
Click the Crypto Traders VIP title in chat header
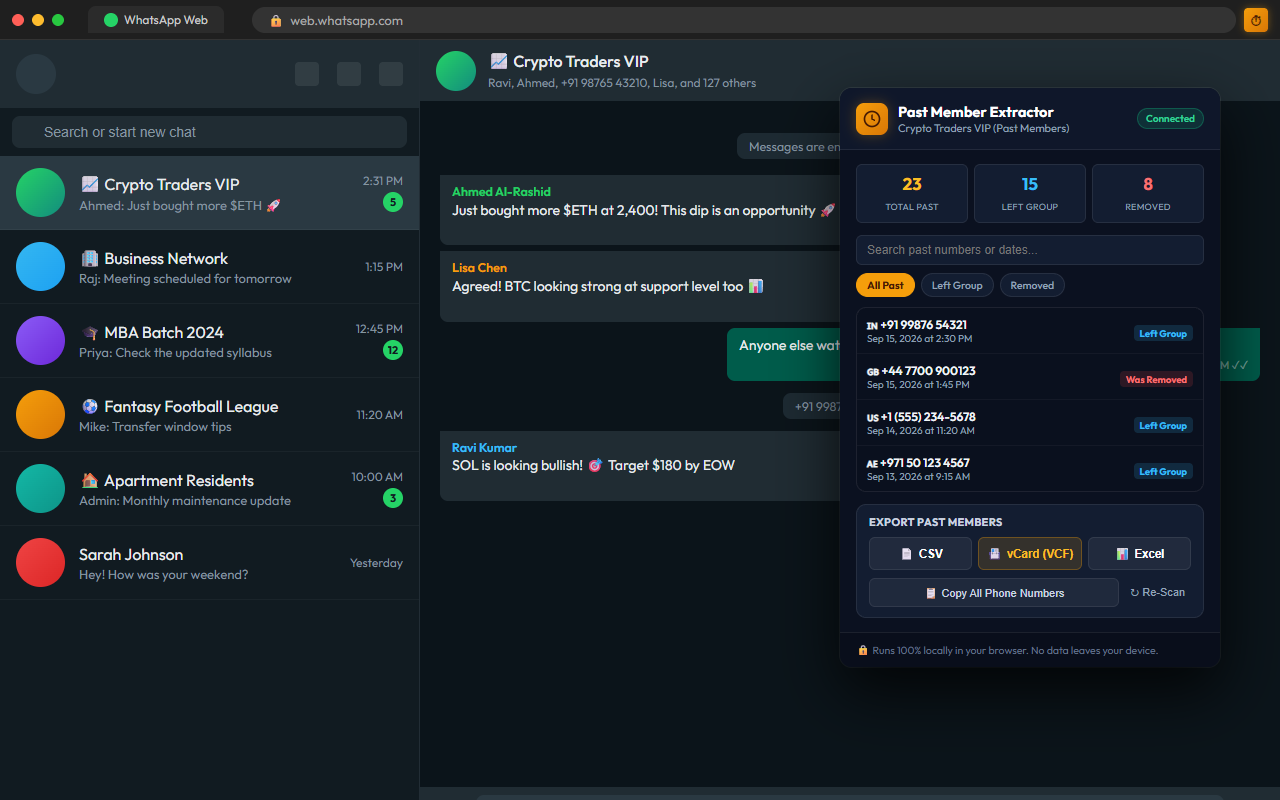tap(569, 62)
